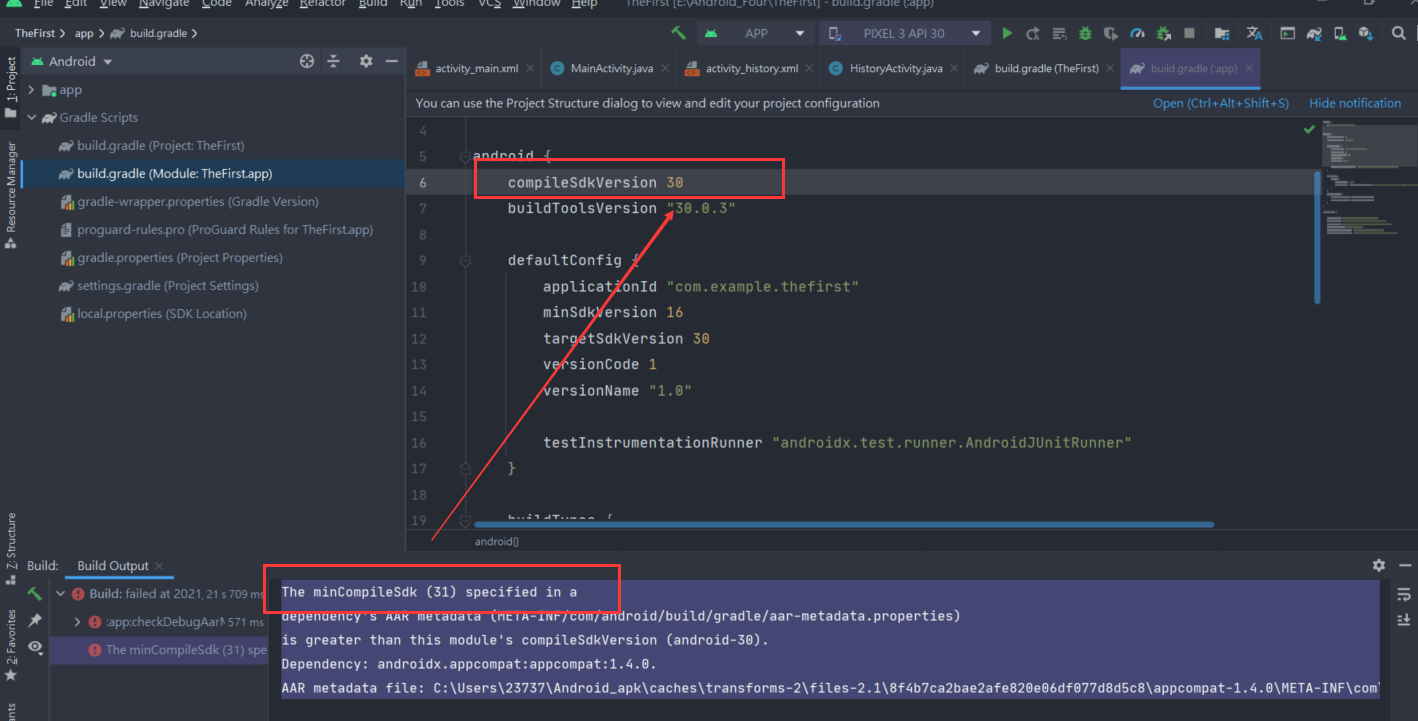Select build.gradle (Project: TheFirst) in tree

160,145
